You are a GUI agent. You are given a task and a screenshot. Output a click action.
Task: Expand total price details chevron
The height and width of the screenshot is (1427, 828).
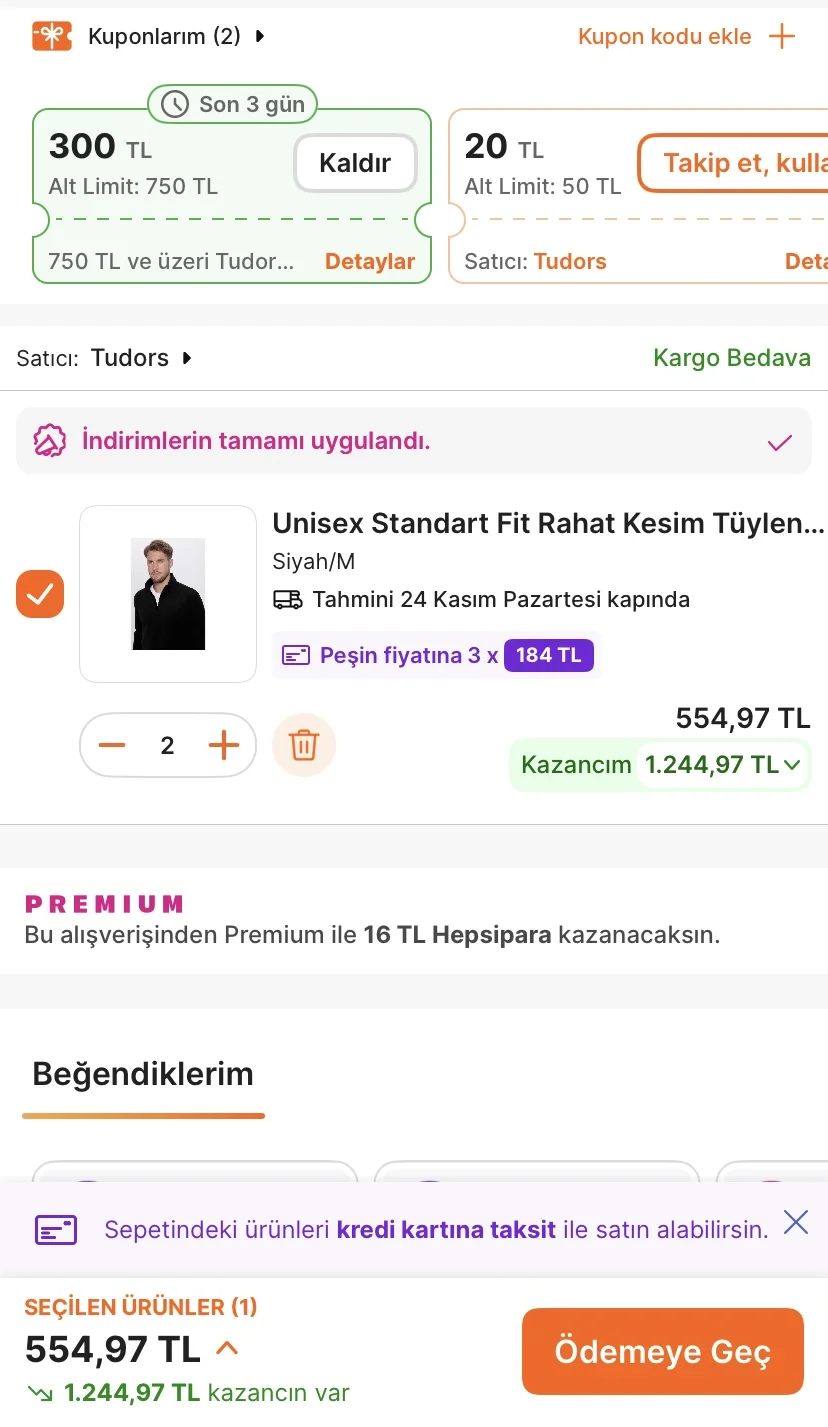coord(227,1349)
